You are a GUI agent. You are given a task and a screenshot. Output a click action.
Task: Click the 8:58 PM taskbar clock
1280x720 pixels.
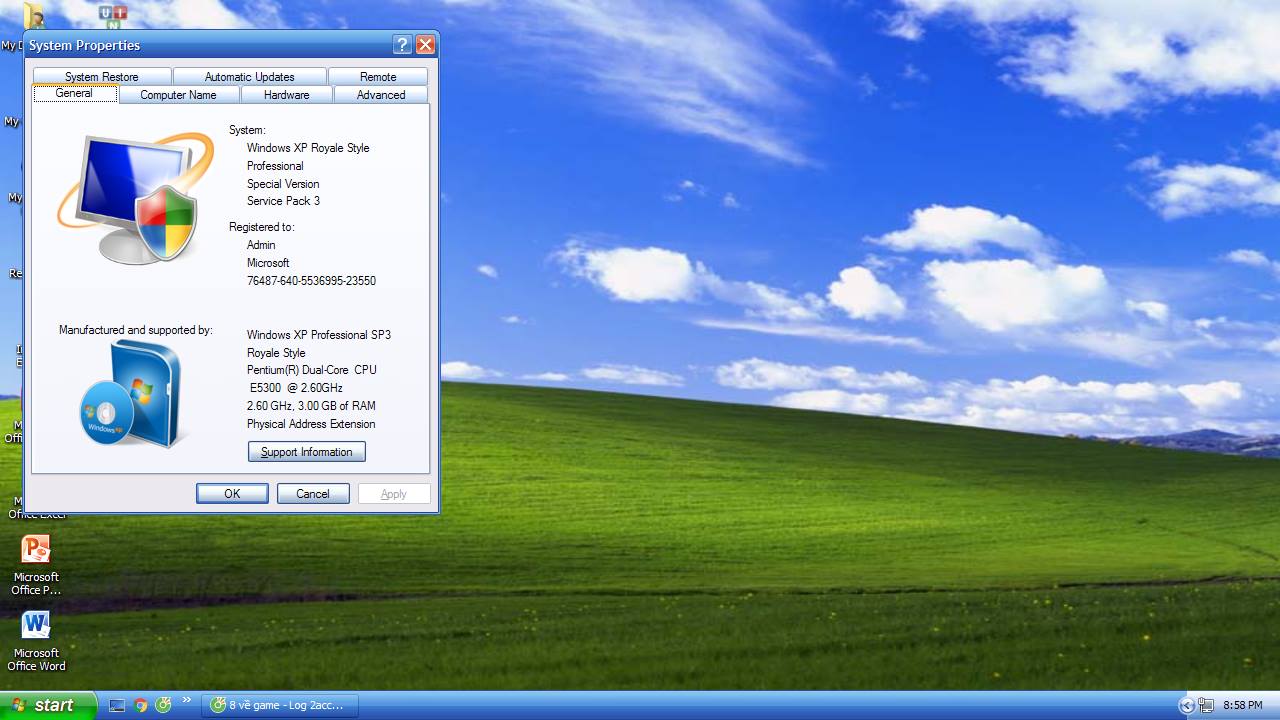[x=1243, y=705]
